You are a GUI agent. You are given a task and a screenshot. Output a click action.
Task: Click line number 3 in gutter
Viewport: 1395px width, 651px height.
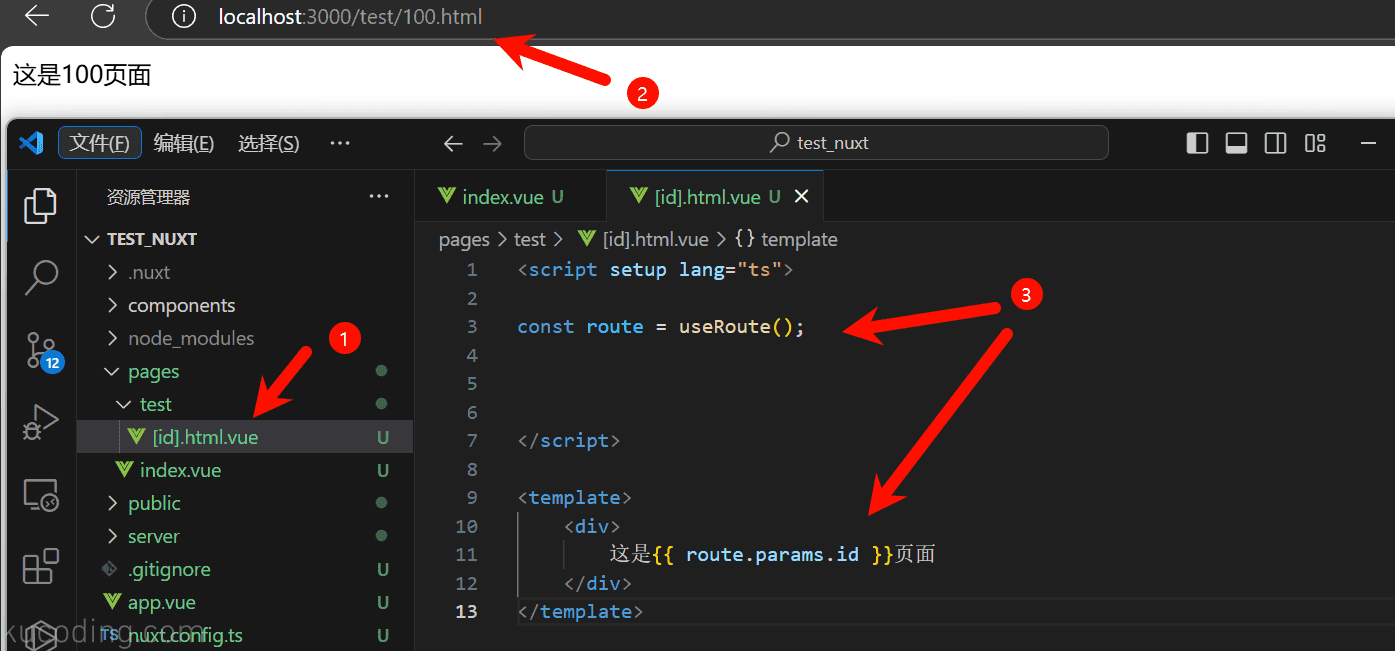pos(472,326)
